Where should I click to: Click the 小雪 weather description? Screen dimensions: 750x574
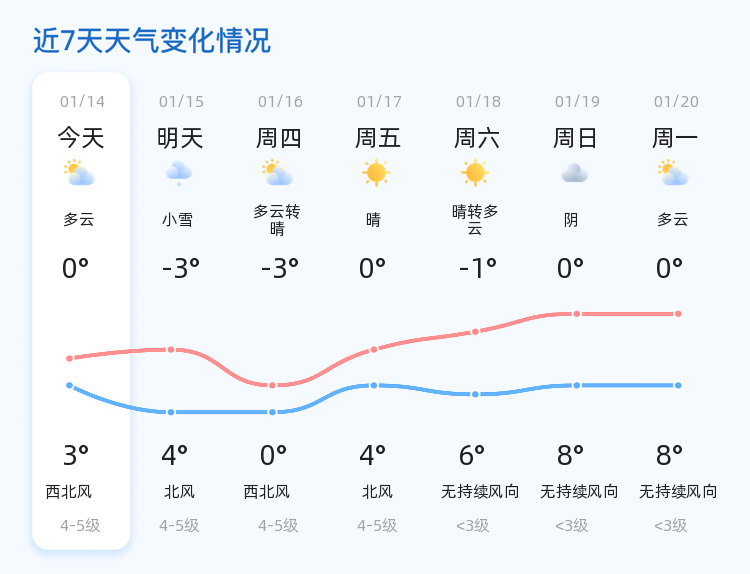click(x=178, y=220)
